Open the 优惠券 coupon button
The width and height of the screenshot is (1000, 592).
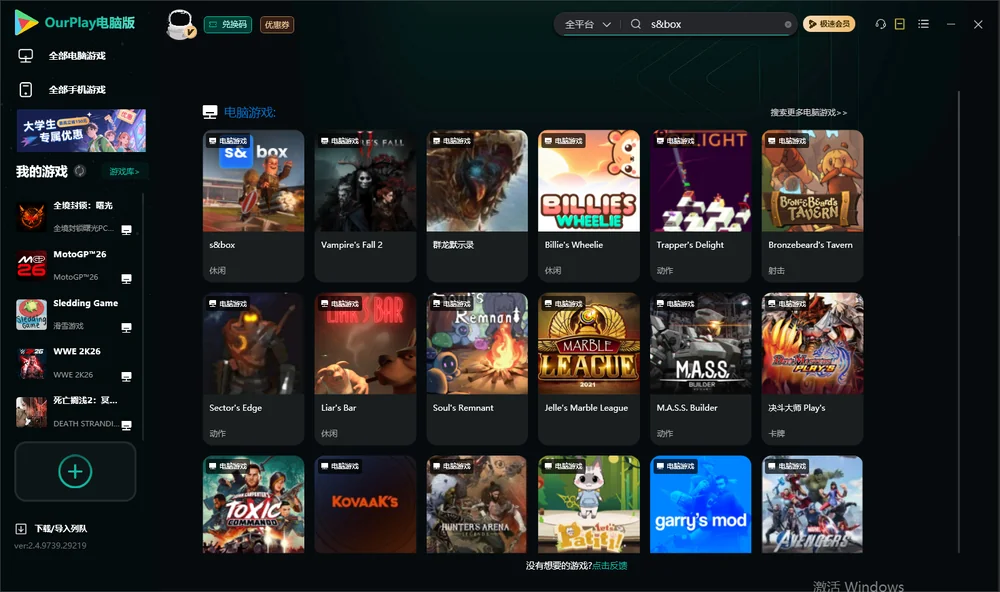(x=277, y=25)
